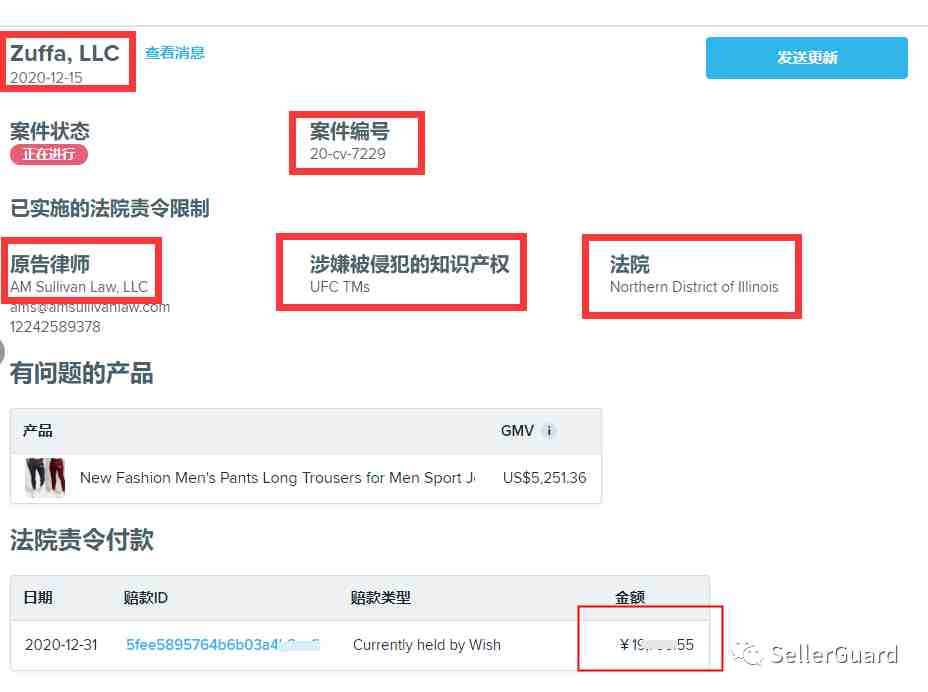This screenshot has height=692, width=928.
Task: Click the 正在进行 status badge
Action: 49,155
